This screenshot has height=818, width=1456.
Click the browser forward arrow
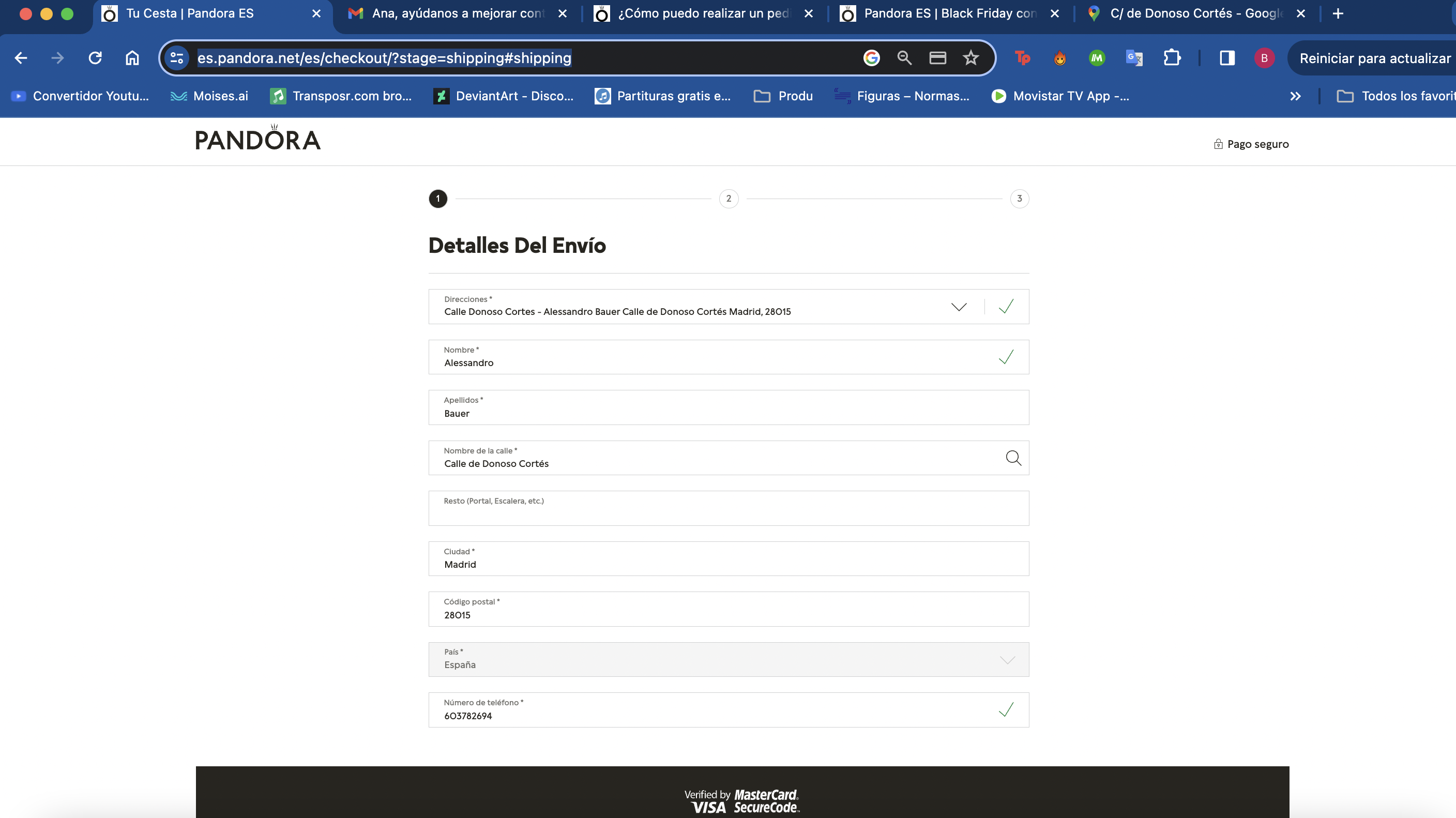(58, 58)
